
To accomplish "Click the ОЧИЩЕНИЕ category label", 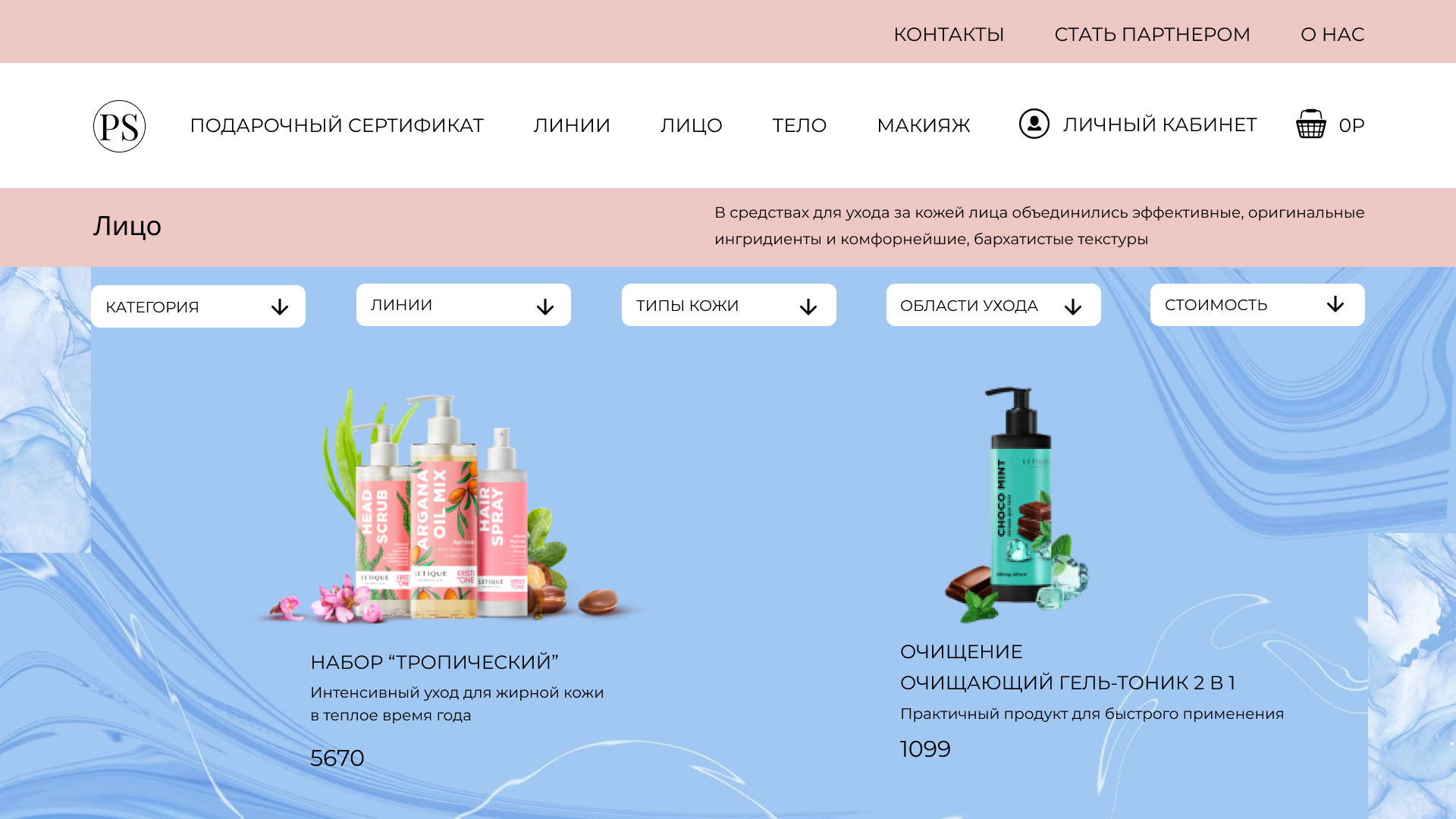I will click(x=962, y=651).
